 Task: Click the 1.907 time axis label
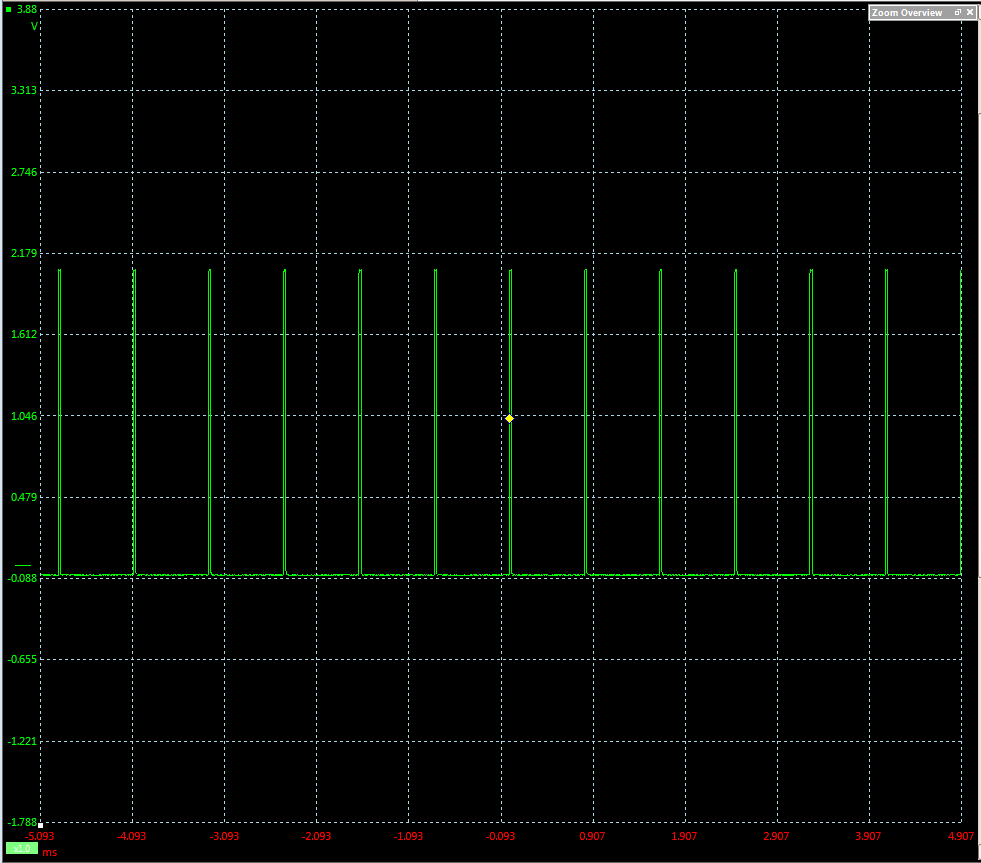click(x=684, y=836)
